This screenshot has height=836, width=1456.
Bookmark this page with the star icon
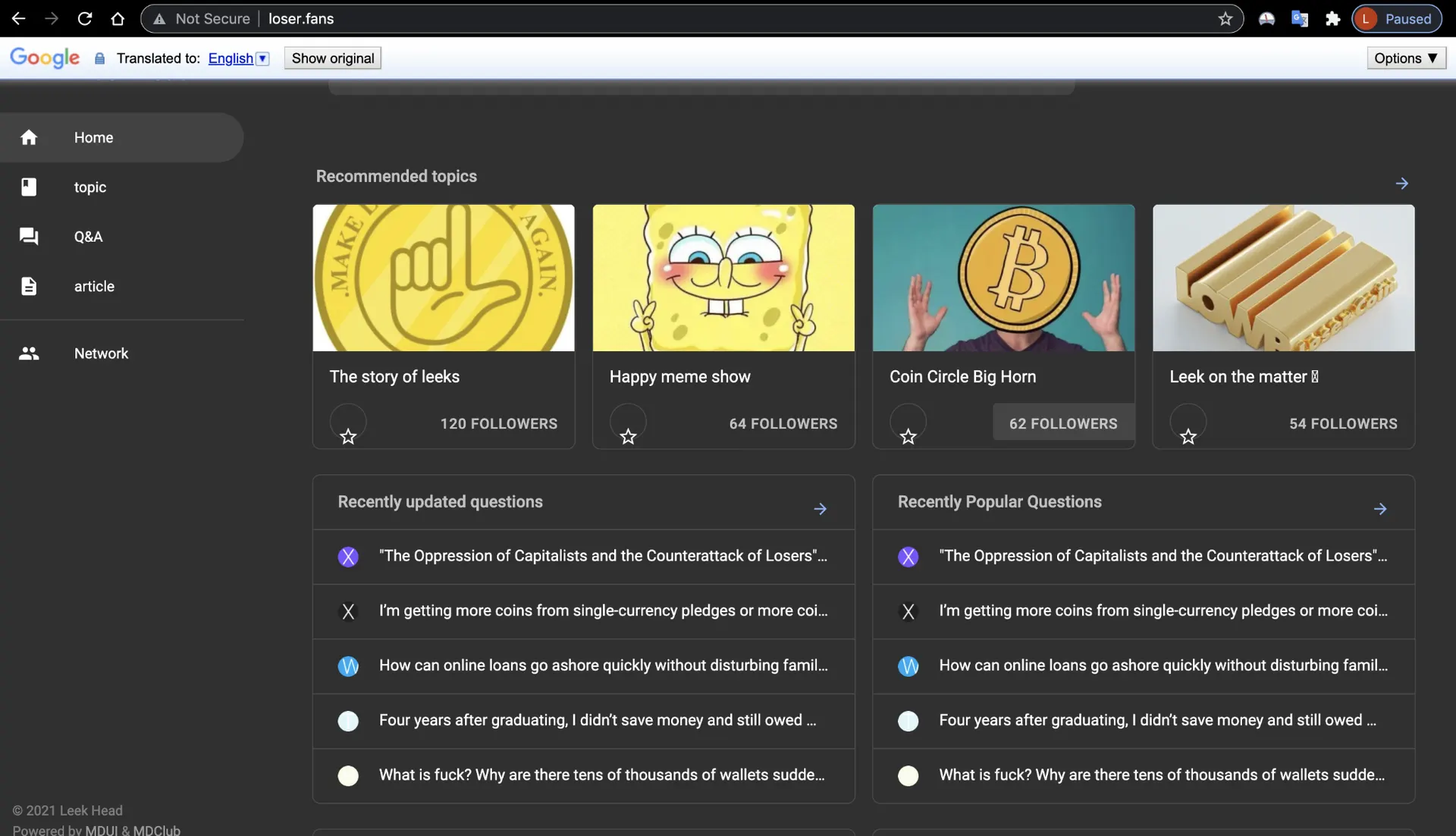1225,18
